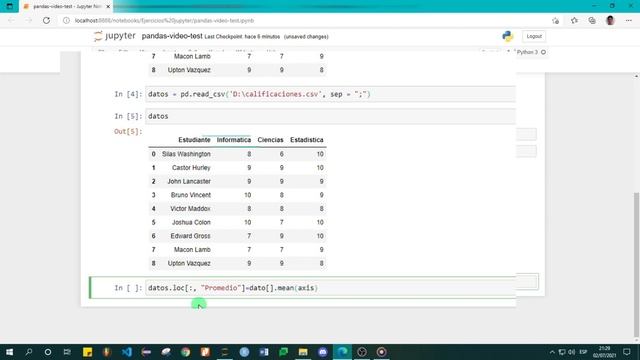Click the 'John Lancaster' table cell
The image size is (640, 360).
(189, 181)
